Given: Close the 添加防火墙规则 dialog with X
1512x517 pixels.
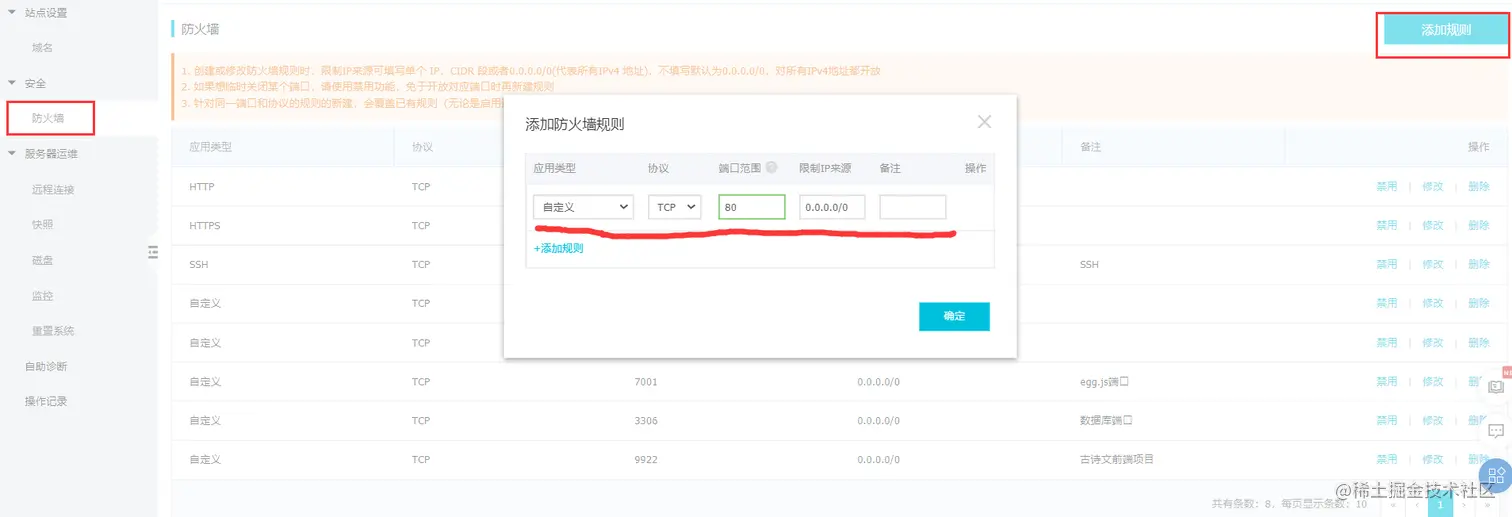Looking at the screenshot, I should pyautogui.click(x=984, y=122).
